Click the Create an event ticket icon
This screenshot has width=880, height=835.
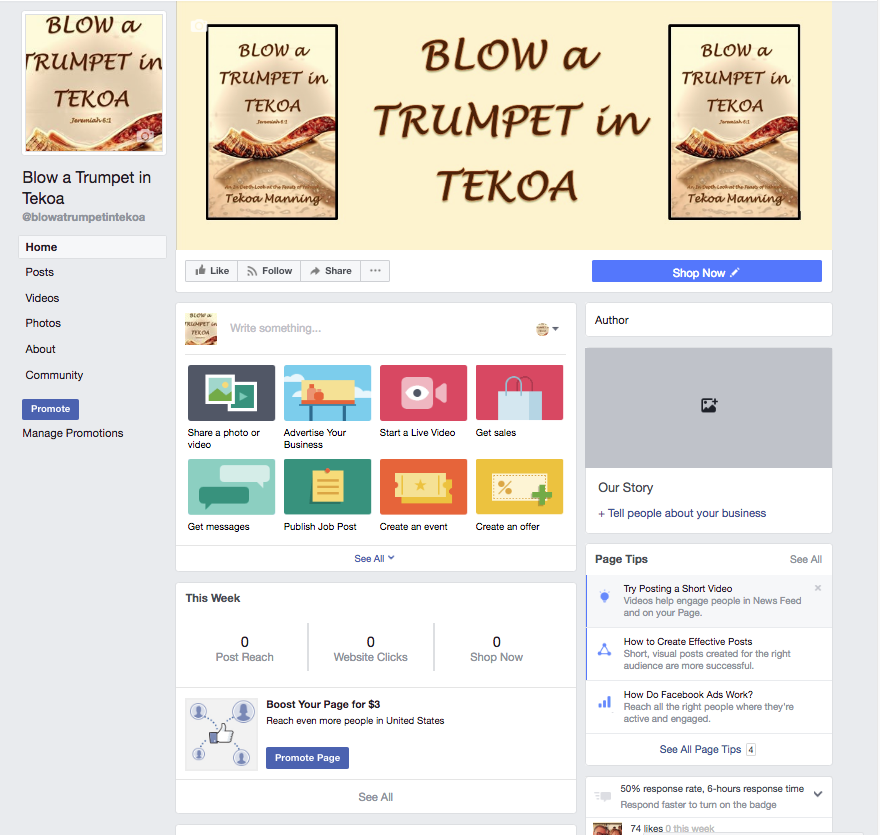(423, 487)
